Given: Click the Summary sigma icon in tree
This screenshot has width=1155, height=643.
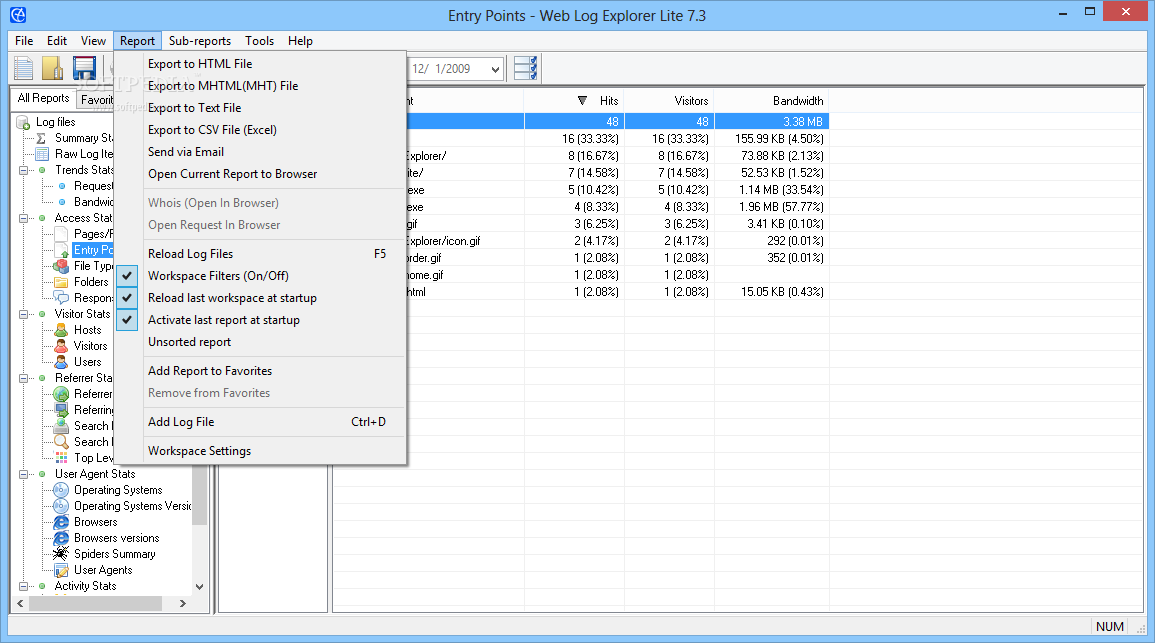Looking at the screenshot, I should coord(42,138).
